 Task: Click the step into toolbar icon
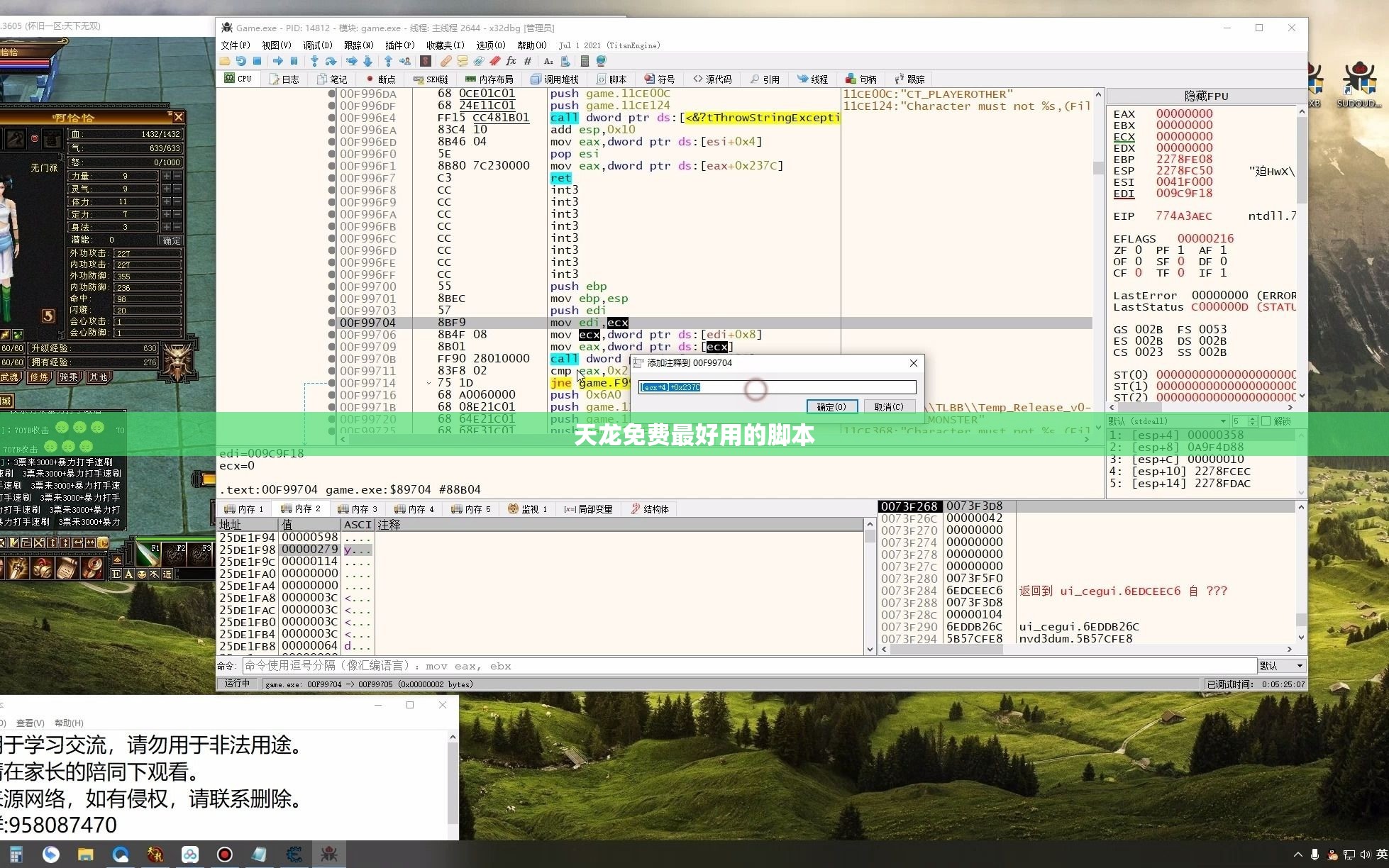point(314,62)
